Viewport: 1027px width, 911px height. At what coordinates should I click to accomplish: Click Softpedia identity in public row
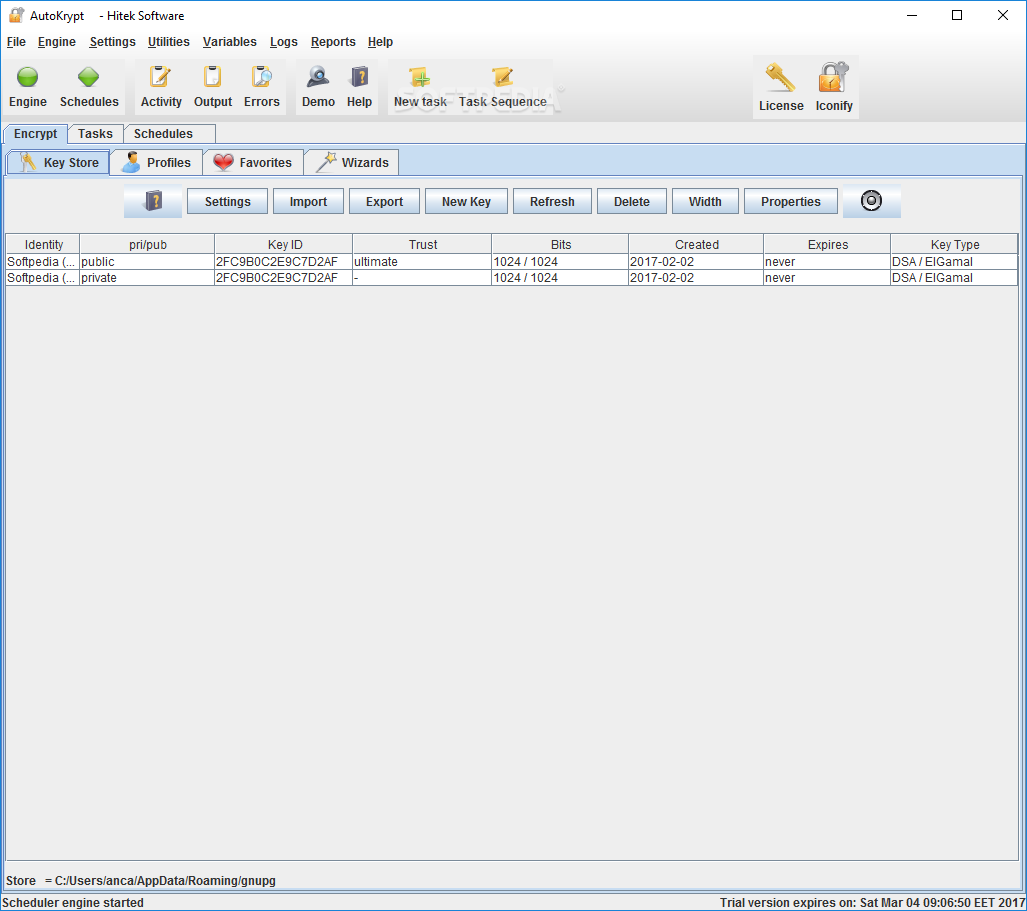(43, 262)
